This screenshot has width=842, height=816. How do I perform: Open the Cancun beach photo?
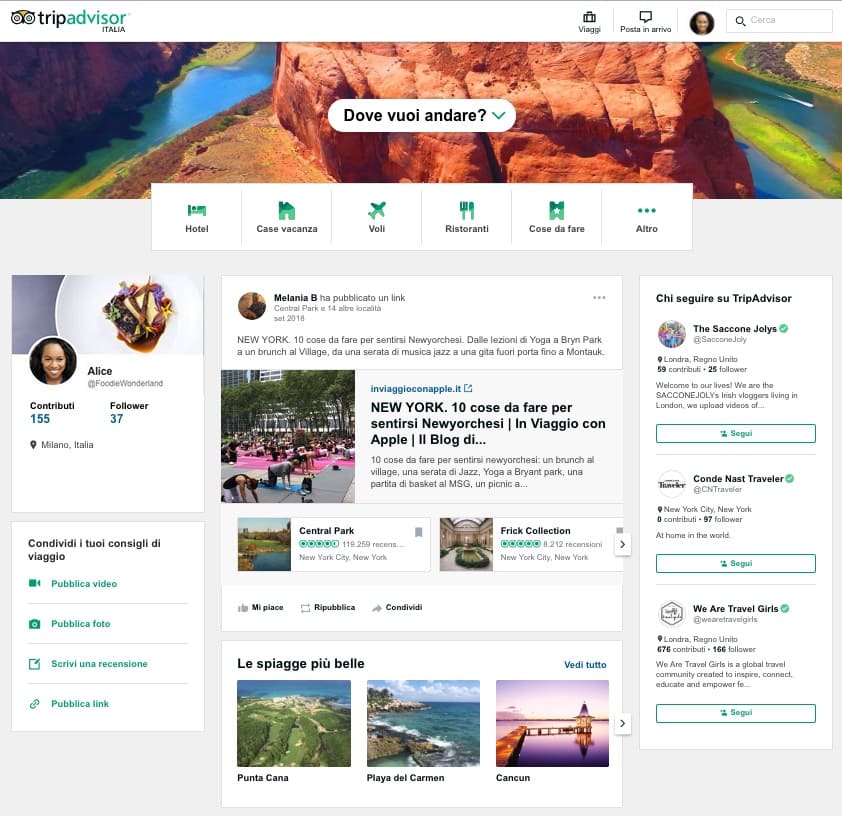tap(553, 724)
